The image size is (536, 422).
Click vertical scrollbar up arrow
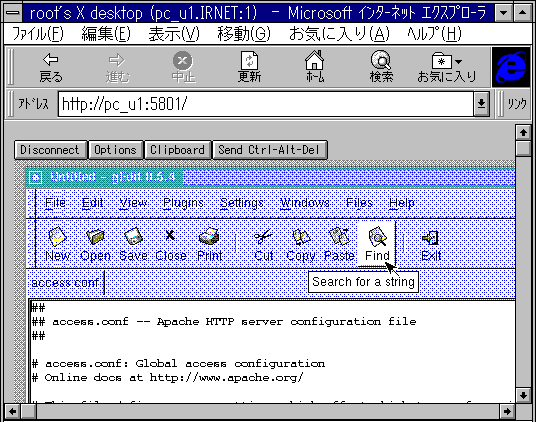523,133
